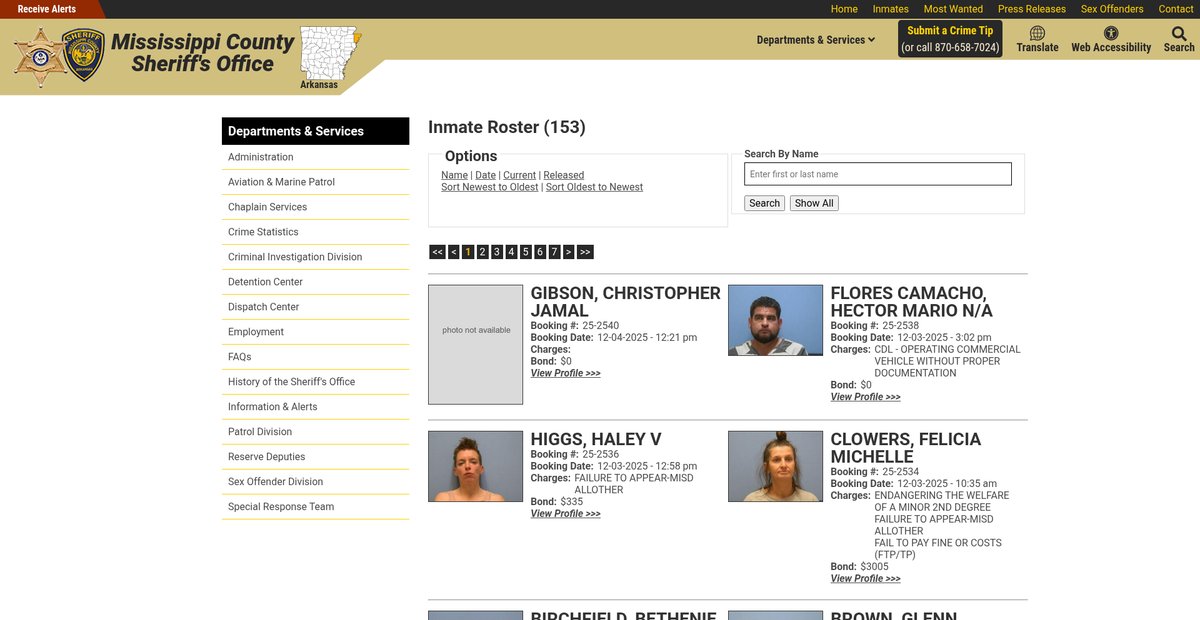This screenshot has height=620, width=1200.
Task: Open Press Releases in top navigation
Action: coord(1032,9)
